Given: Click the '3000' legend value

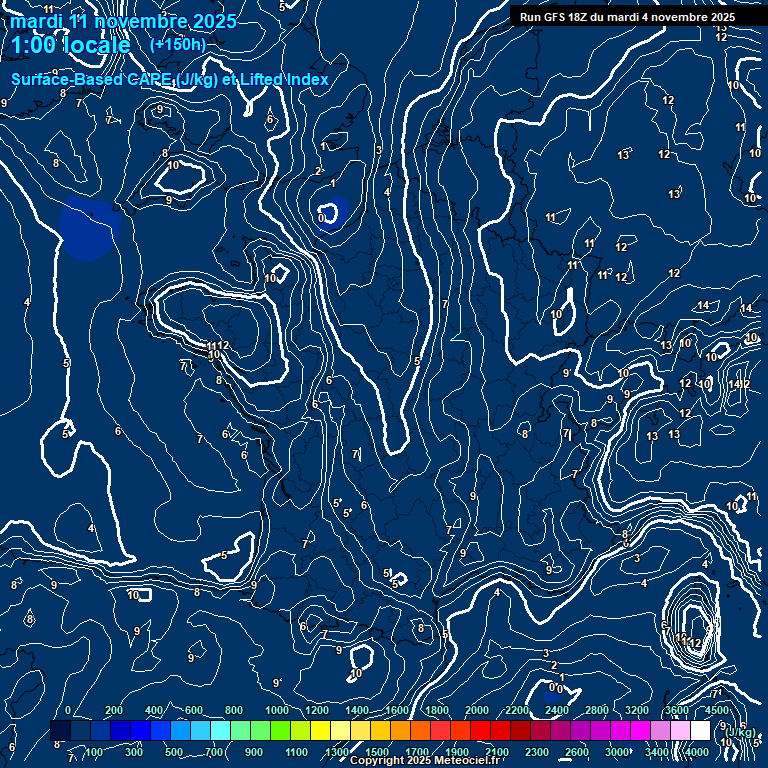Looking at the screenshot, I should 617,752.
